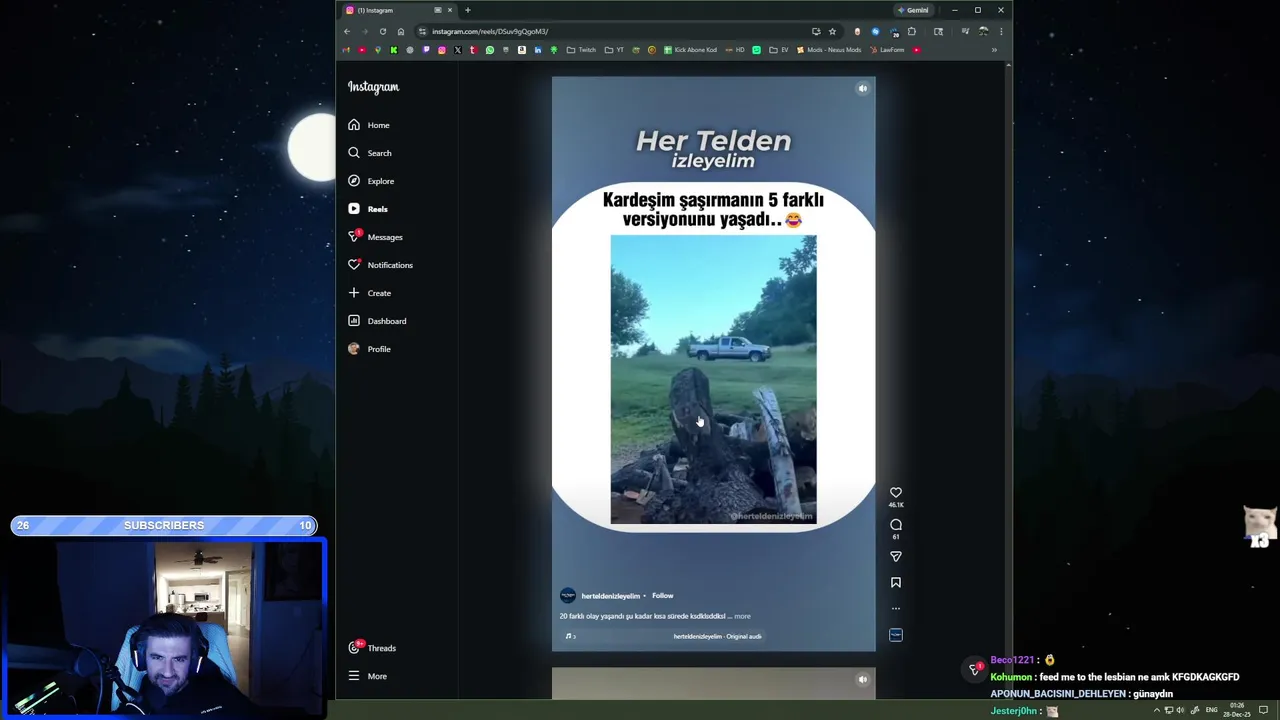
Task: Open Instagram Home from the sidebar
Action: pyautogui.click(x=369, y=125)
